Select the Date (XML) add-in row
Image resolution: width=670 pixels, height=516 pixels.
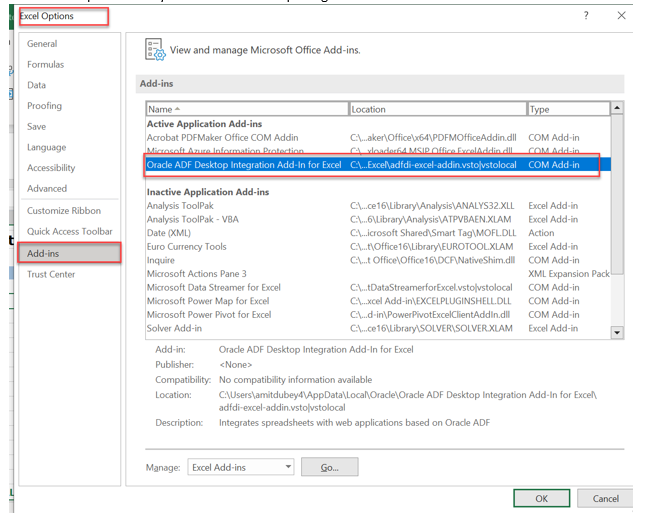tap(378, 233)
